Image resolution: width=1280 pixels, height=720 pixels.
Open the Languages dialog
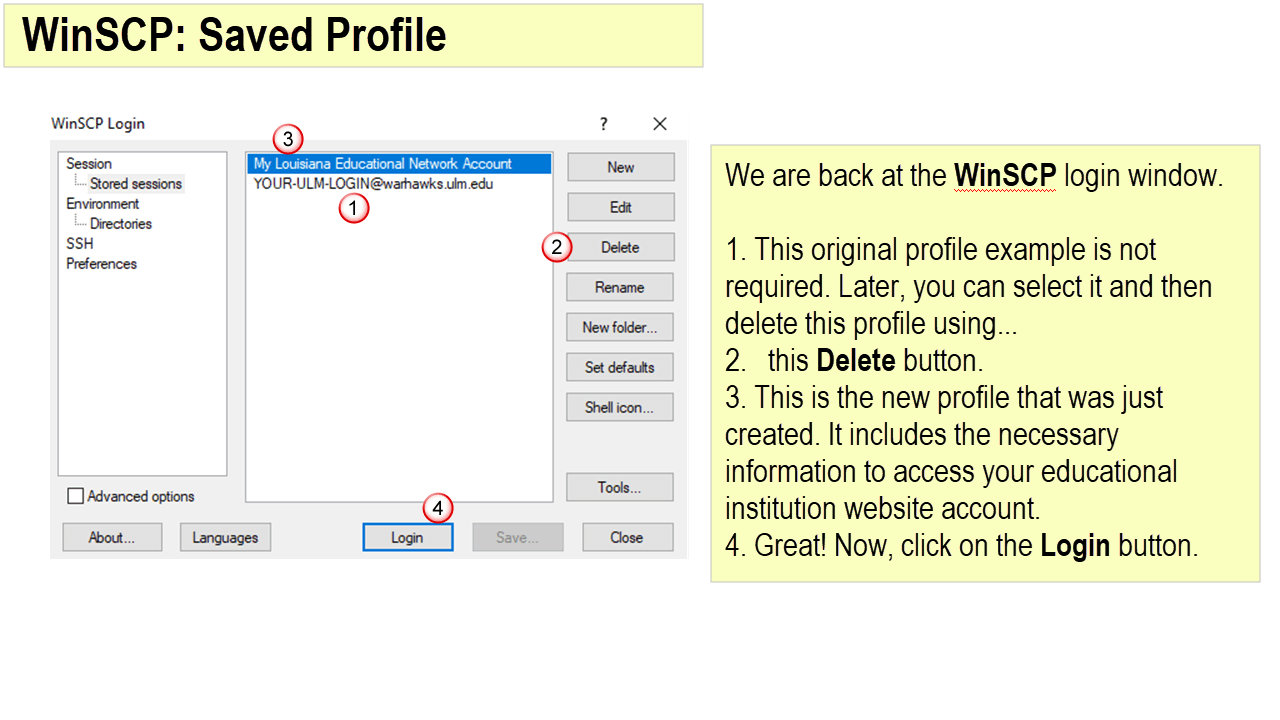(225, 537)
